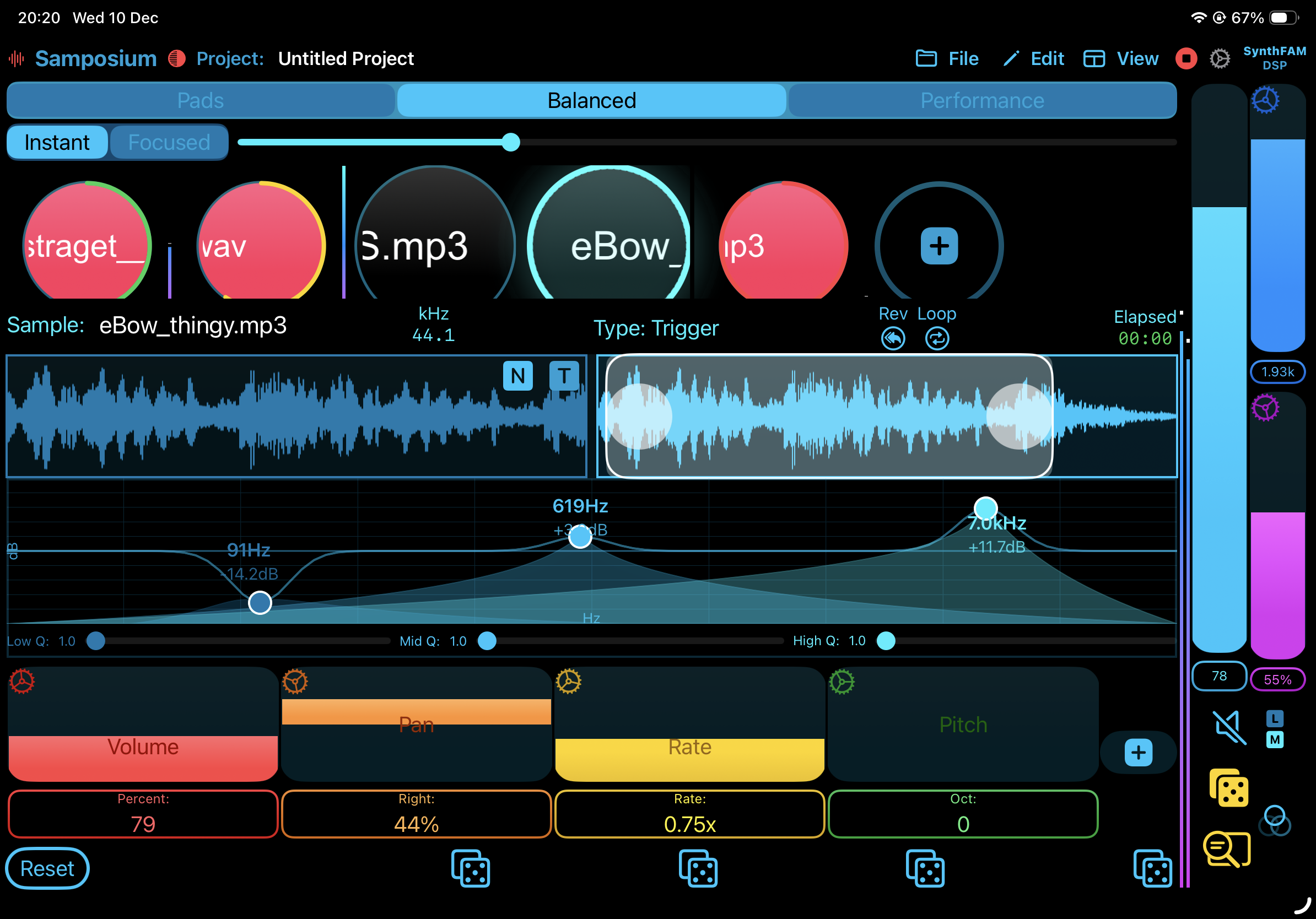The height and width of the screenshot is (919, 1316).
Task: Toggle the L button in right sidebar
Action: coord(1274,718)
